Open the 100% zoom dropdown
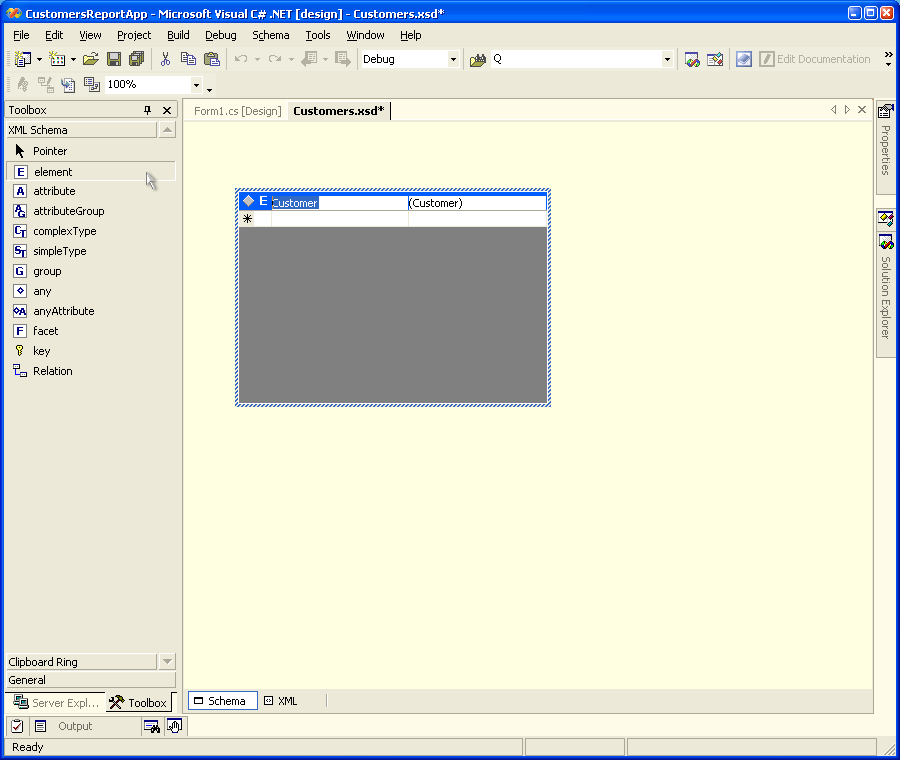 pyautogui.click(x=196, y=85)
